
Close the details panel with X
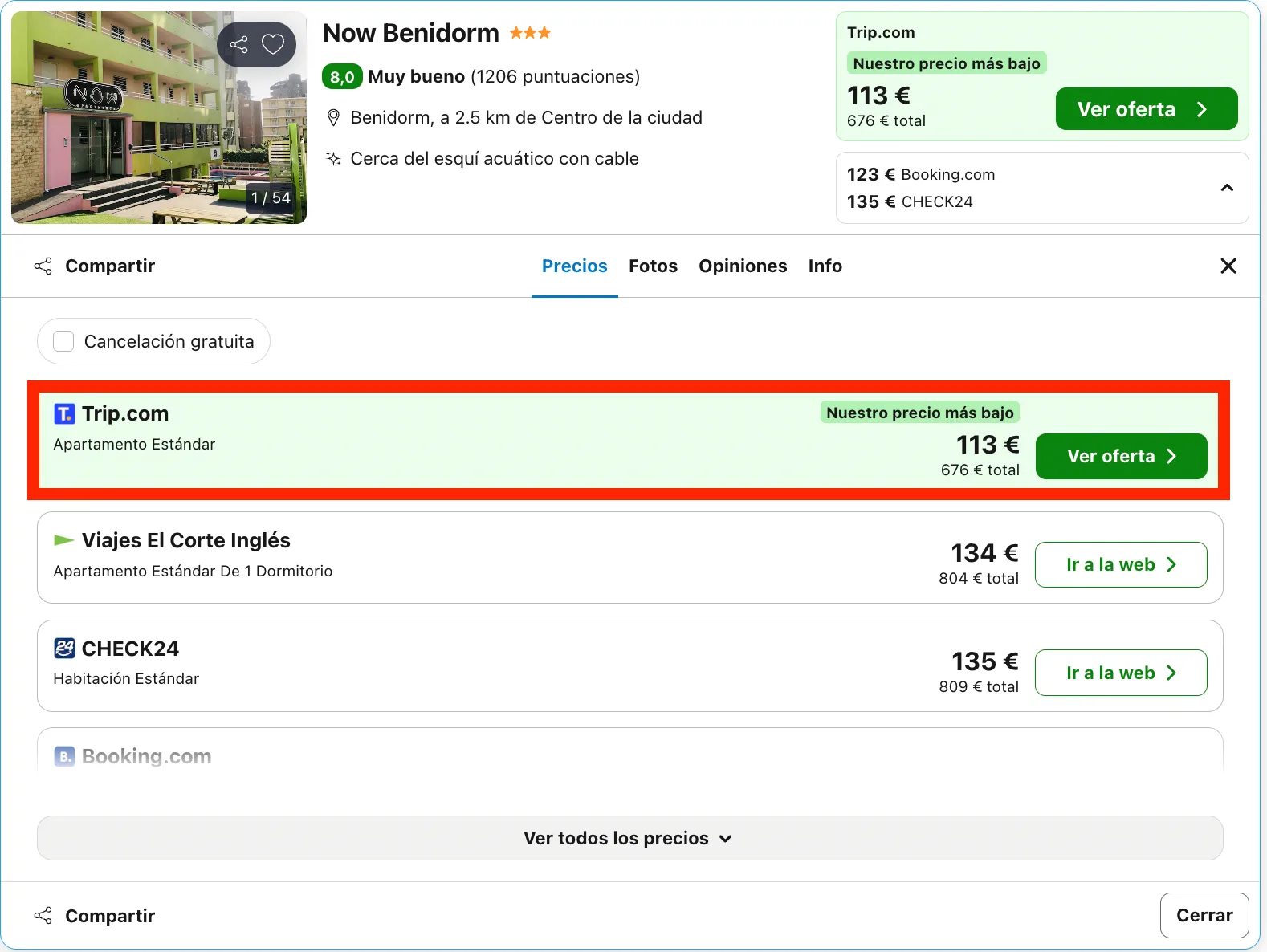tap(1228, 266)
